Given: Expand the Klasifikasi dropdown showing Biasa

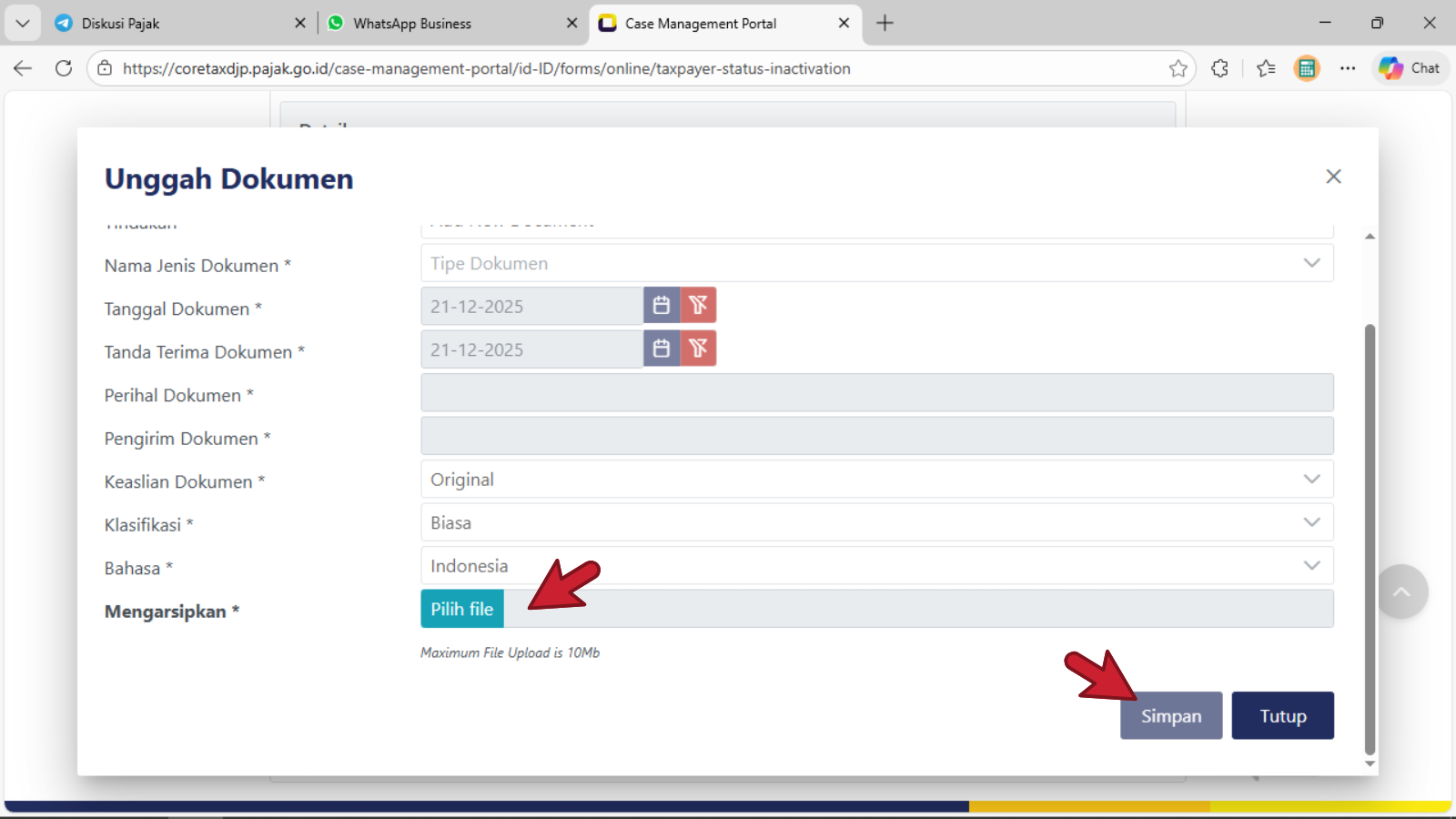Looking at the screenshot, I should [x=876, y=522].
